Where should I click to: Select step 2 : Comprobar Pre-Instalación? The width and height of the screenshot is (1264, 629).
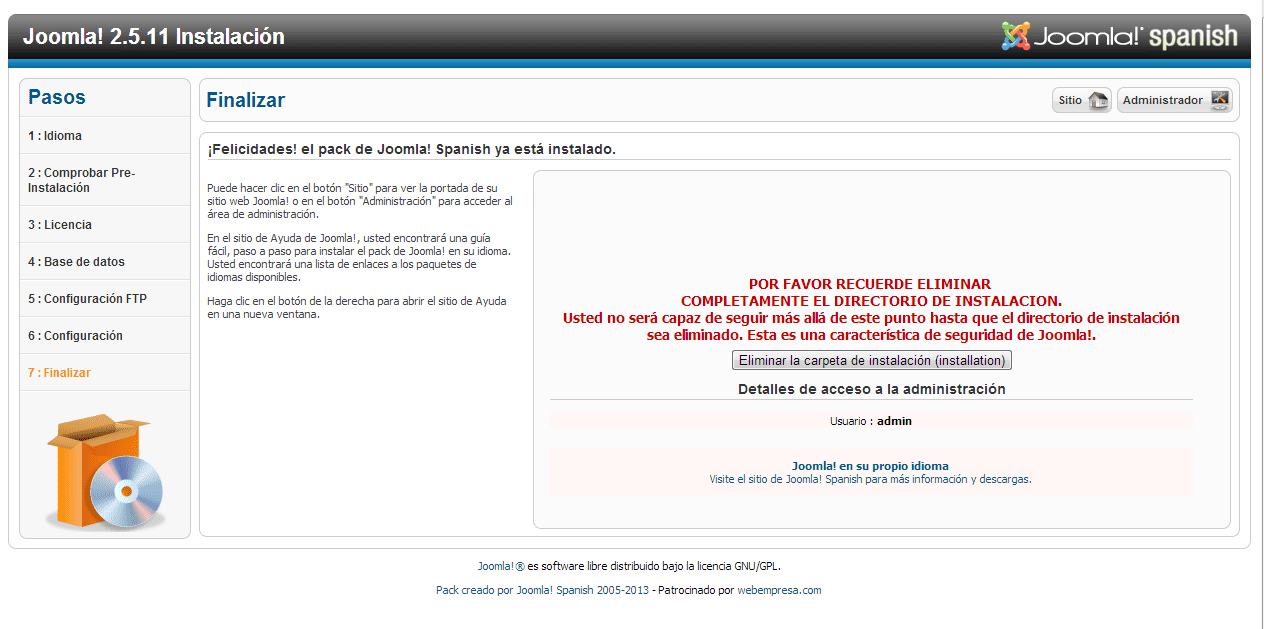pyautogui.click(x=105, y=180)
